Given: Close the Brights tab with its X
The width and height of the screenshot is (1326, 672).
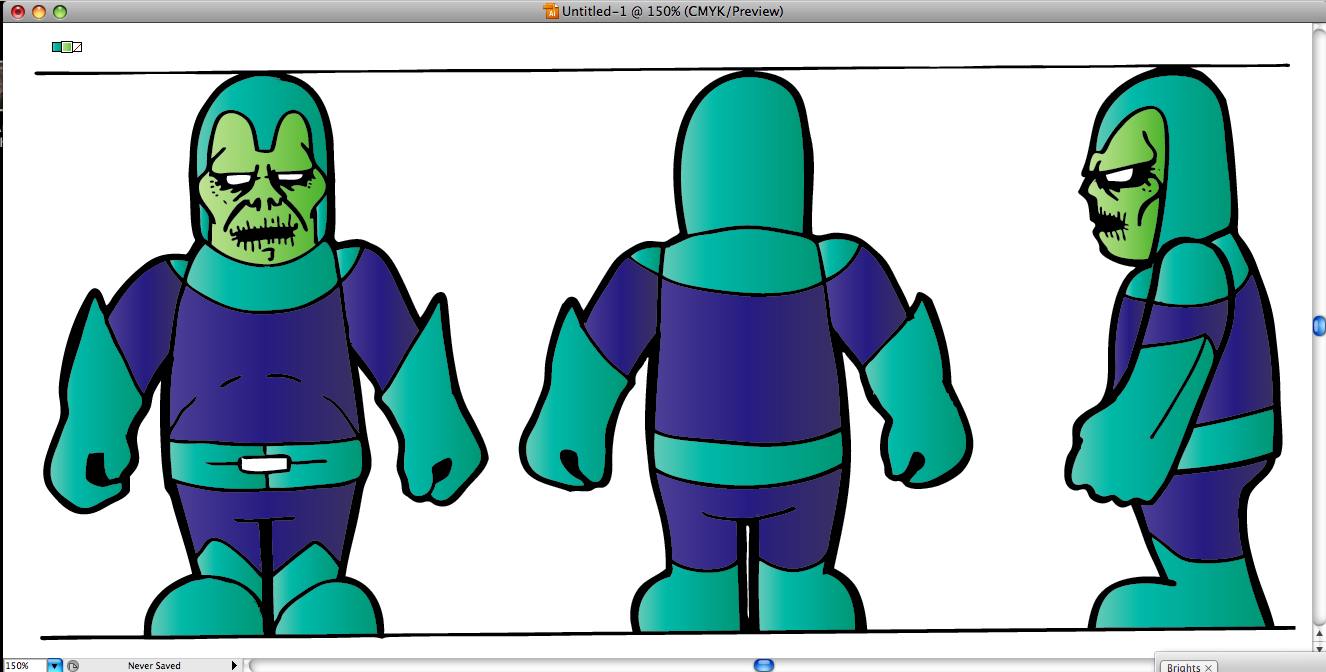Looking at the screenshot, I should click(x=1210, y=666).
